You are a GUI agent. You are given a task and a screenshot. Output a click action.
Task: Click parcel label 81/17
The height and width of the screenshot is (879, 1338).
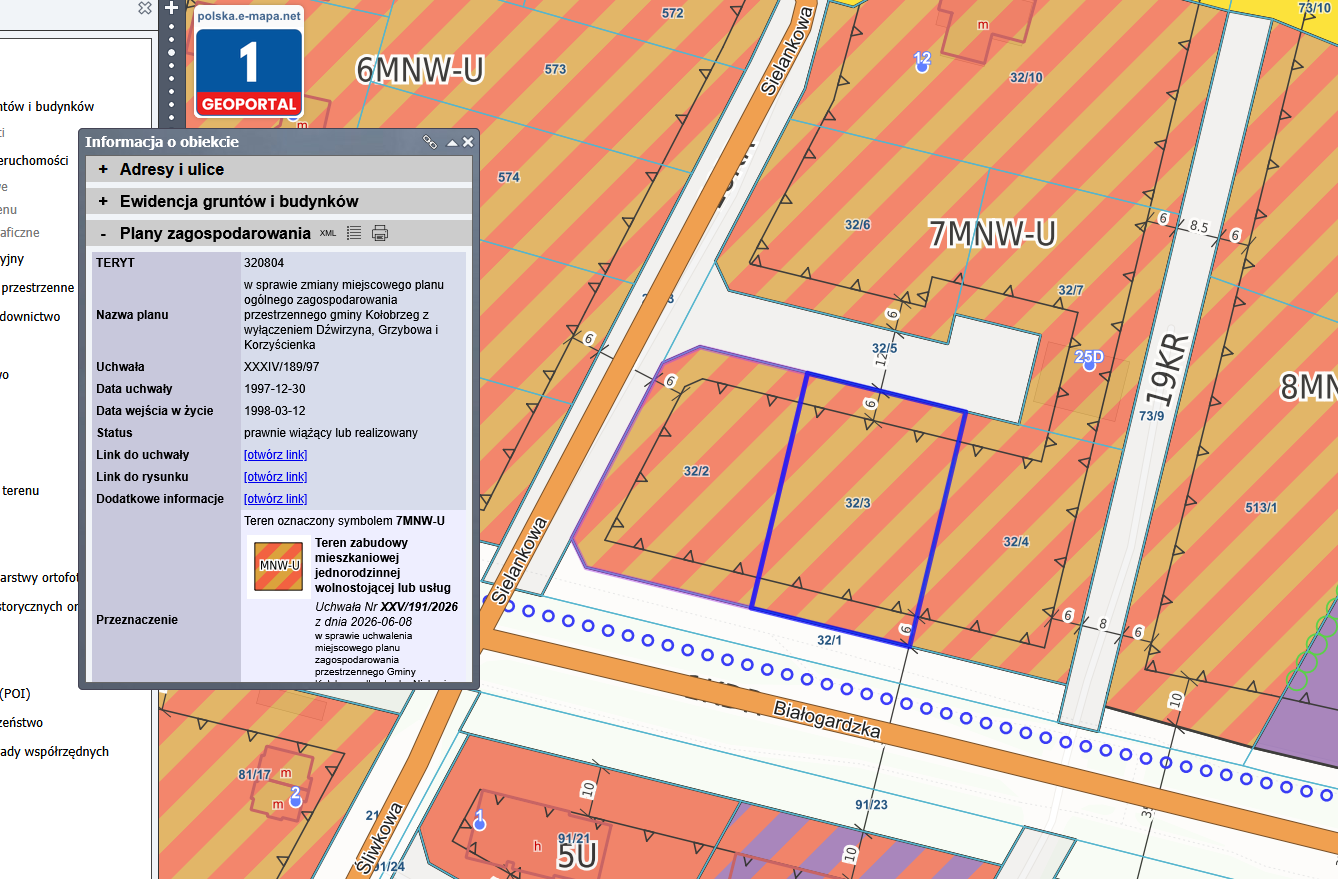(x=255, y=775)
